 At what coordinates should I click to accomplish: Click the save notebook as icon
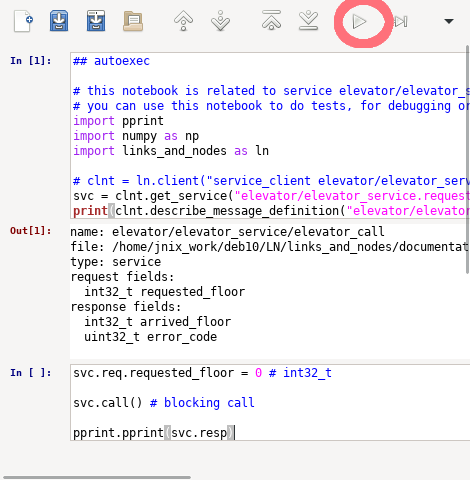point(96,21)
